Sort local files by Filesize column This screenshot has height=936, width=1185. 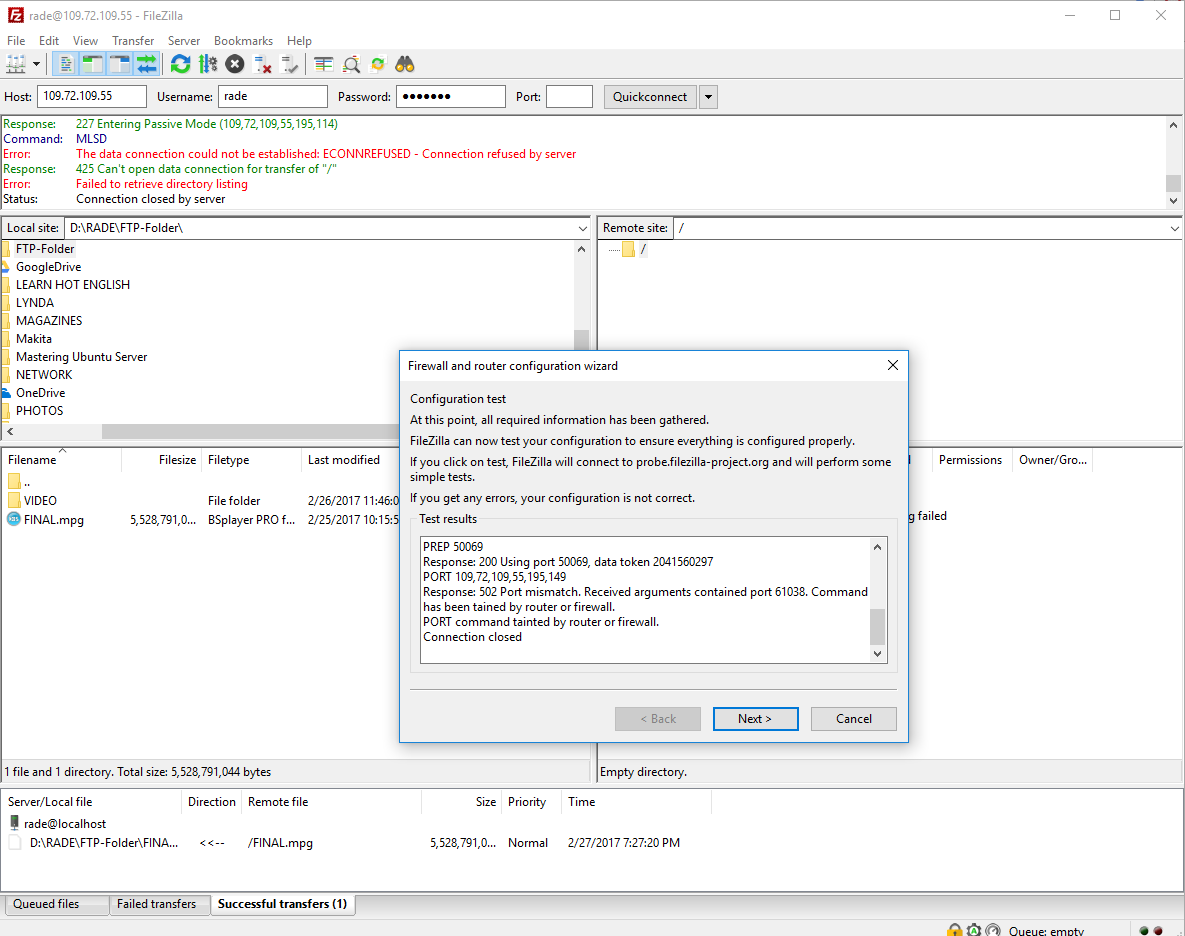(x=162, y=459)
